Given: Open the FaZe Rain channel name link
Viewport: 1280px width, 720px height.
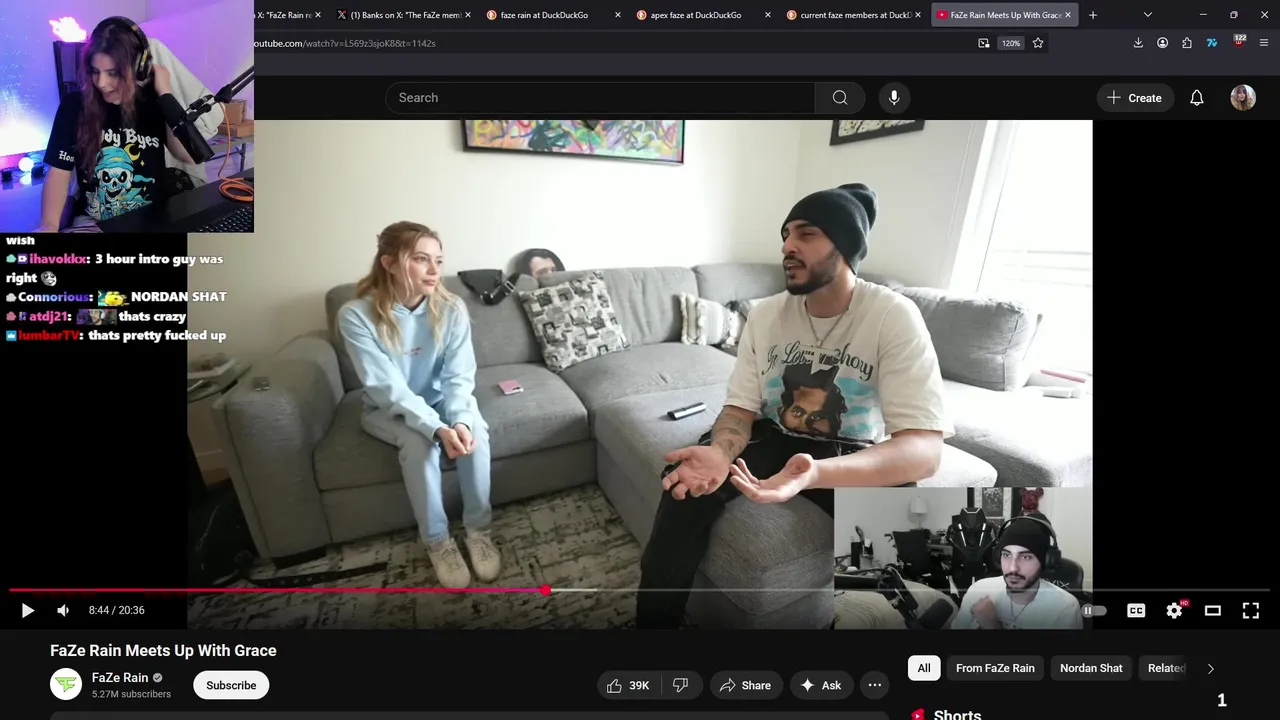Looking at the screenshot, I should pyautogui.click(x=120, y=677).
